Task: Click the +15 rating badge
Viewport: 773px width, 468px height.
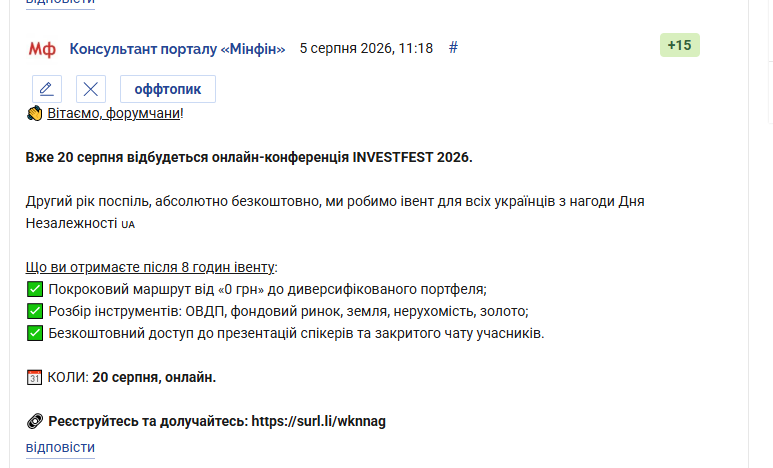Action: click(679, 45)
